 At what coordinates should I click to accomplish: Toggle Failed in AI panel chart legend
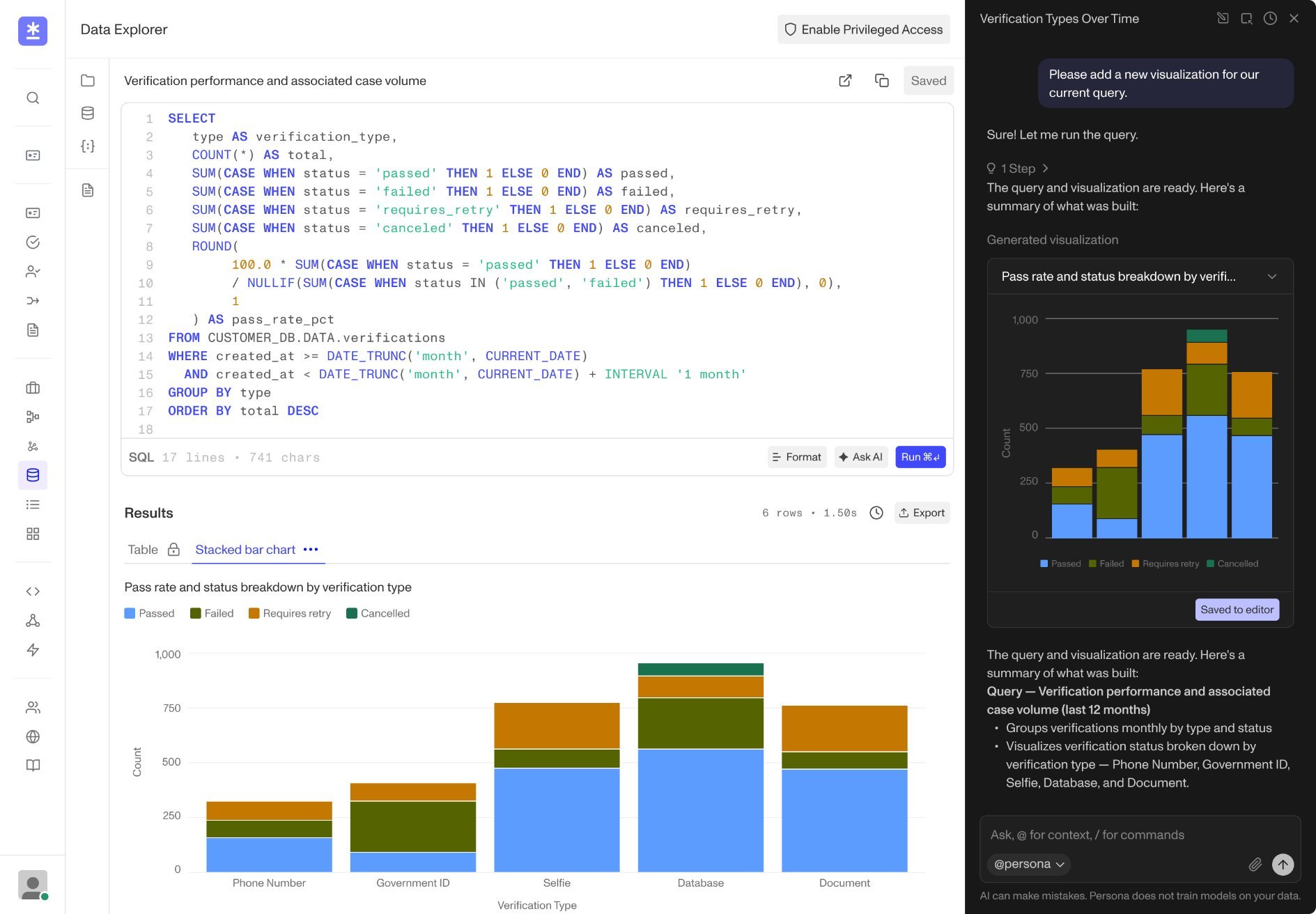pyautogui.click(x=1106, y=564)
